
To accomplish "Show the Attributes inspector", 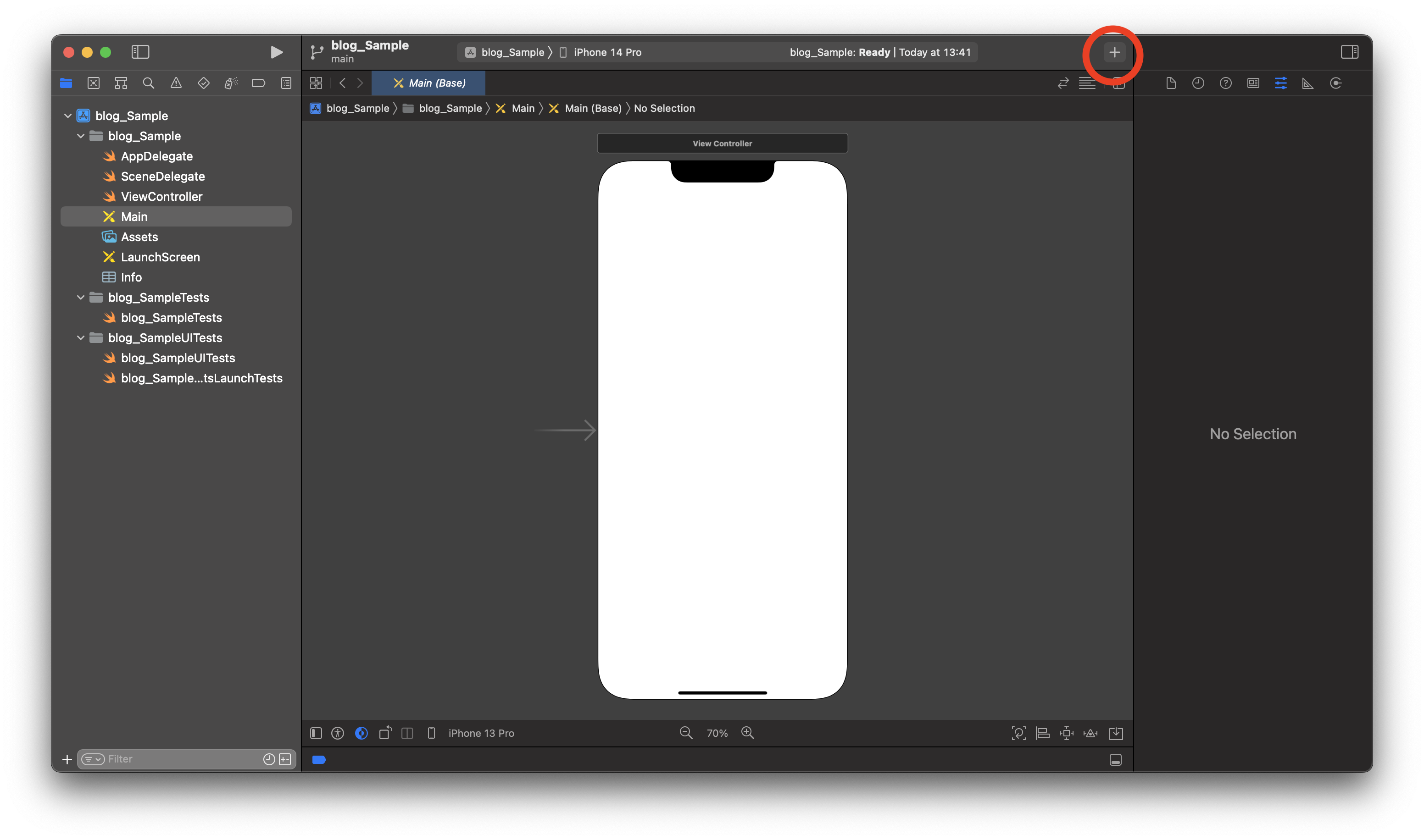I will pyautogui.click(x=1280, y=83).
